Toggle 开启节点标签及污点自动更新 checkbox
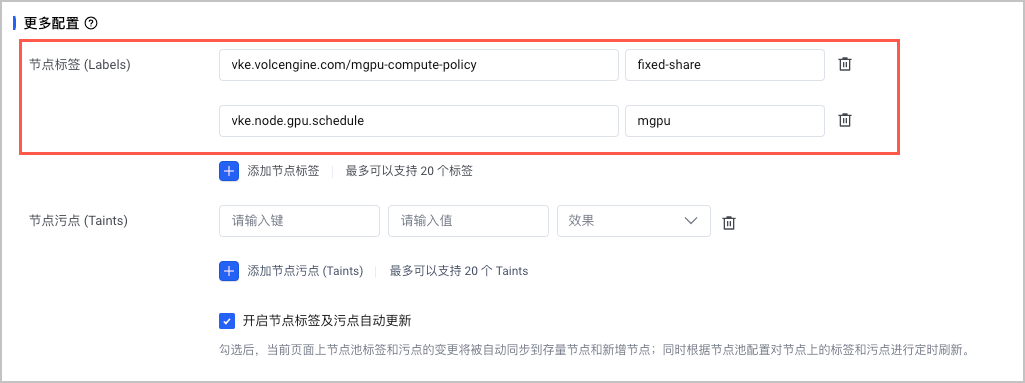Viewport: 1025px width, 383px height. tap(227, 321)
